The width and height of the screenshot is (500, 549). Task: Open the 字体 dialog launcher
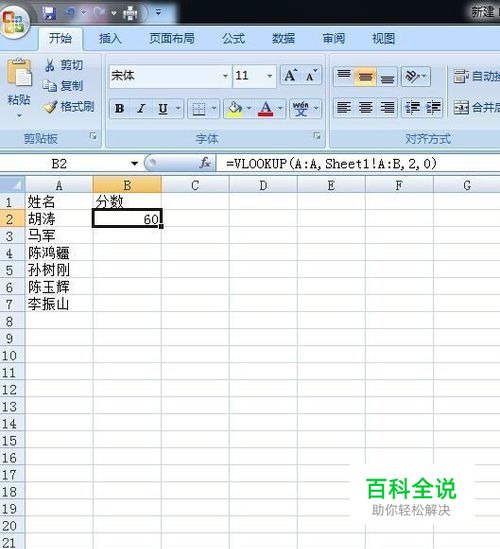[317, 136]
